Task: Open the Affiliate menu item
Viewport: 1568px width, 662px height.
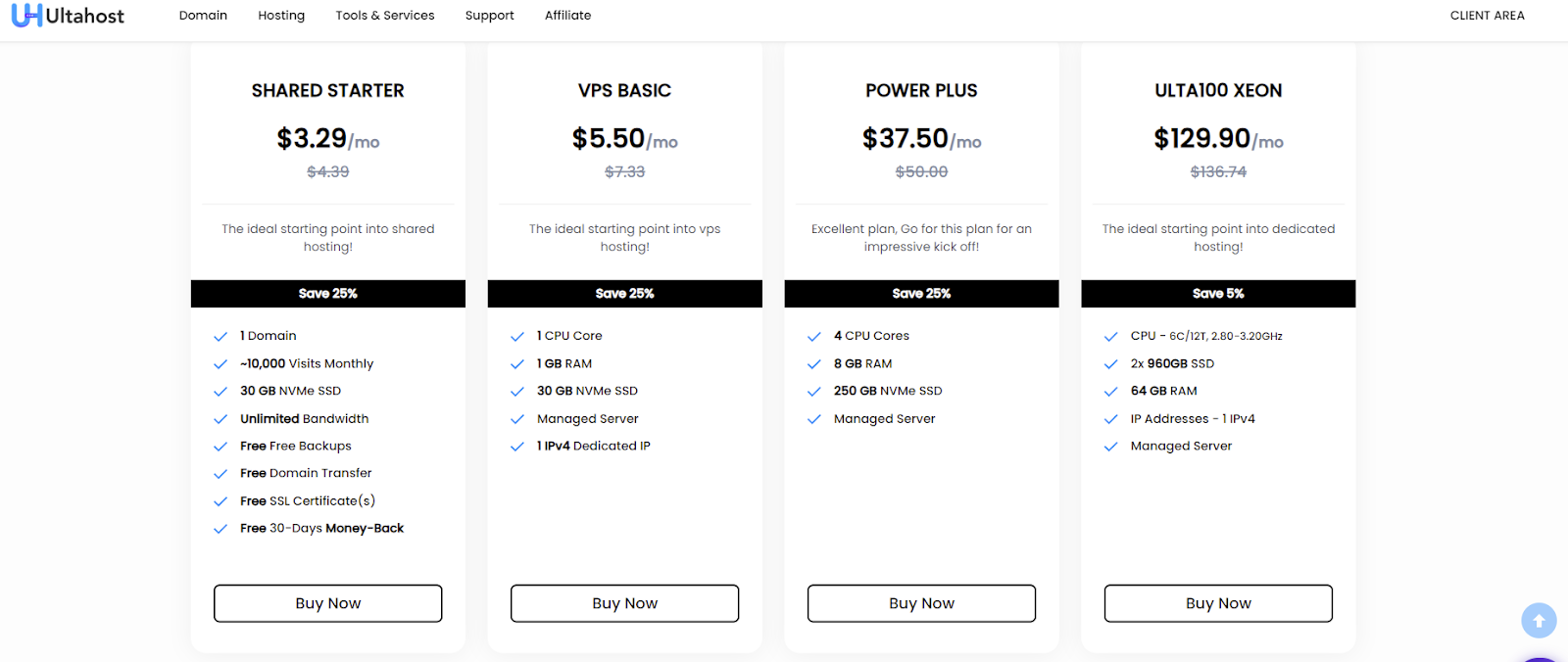Action: point(567,16)
